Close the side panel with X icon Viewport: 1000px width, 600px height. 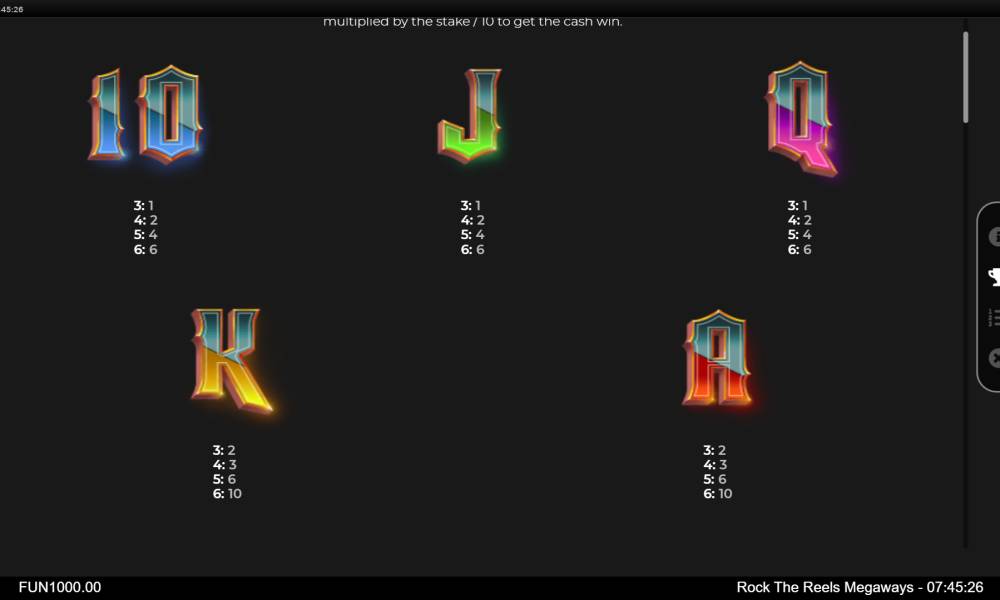(x=995, y=358)
